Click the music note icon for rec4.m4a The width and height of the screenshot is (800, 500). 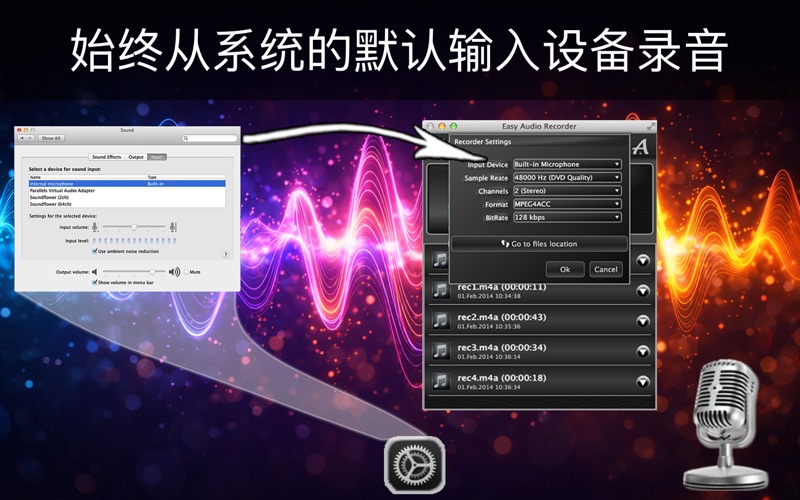click(439, 381)
